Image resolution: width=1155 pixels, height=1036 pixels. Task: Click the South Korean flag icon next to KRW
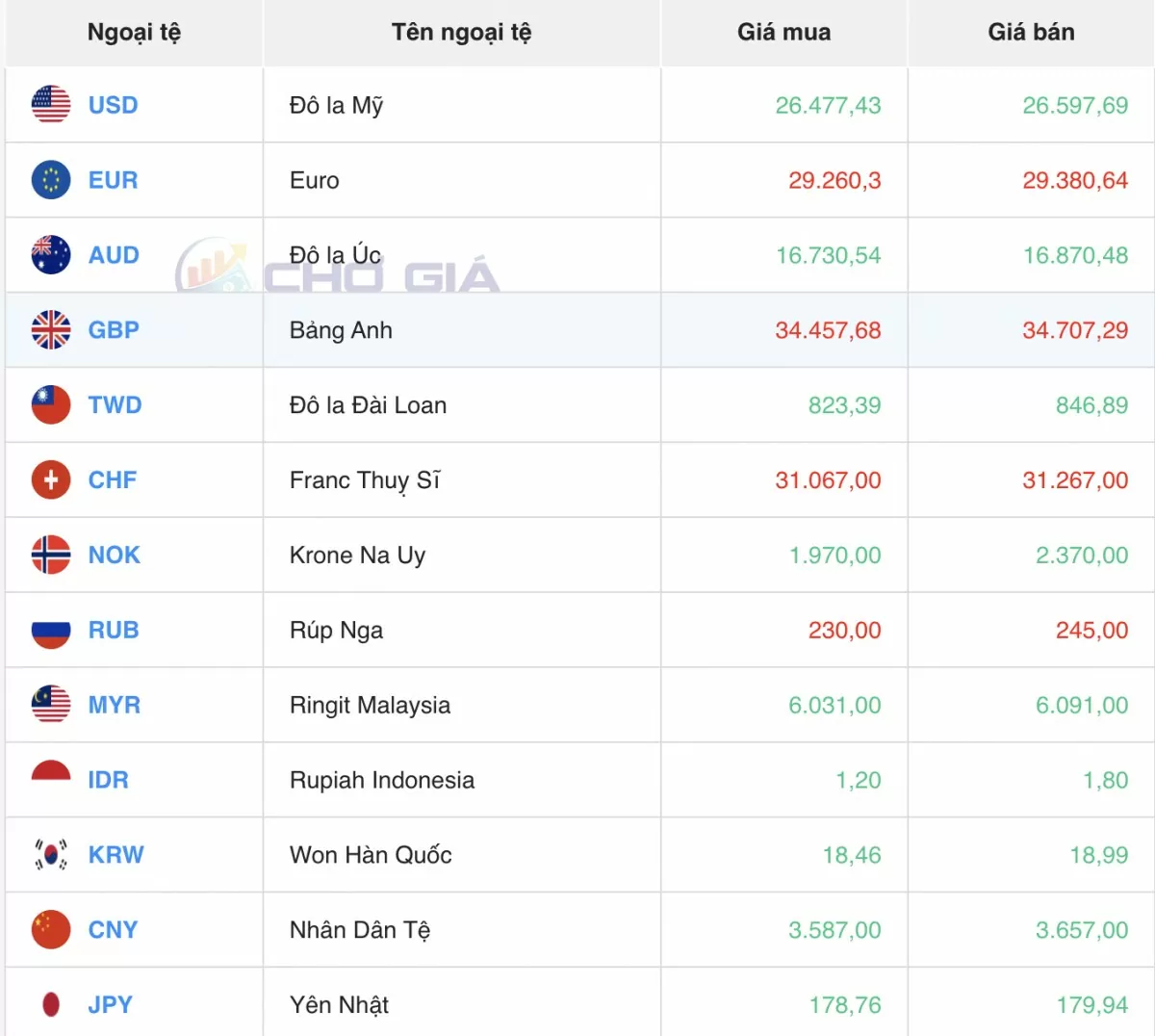point(50,854)
